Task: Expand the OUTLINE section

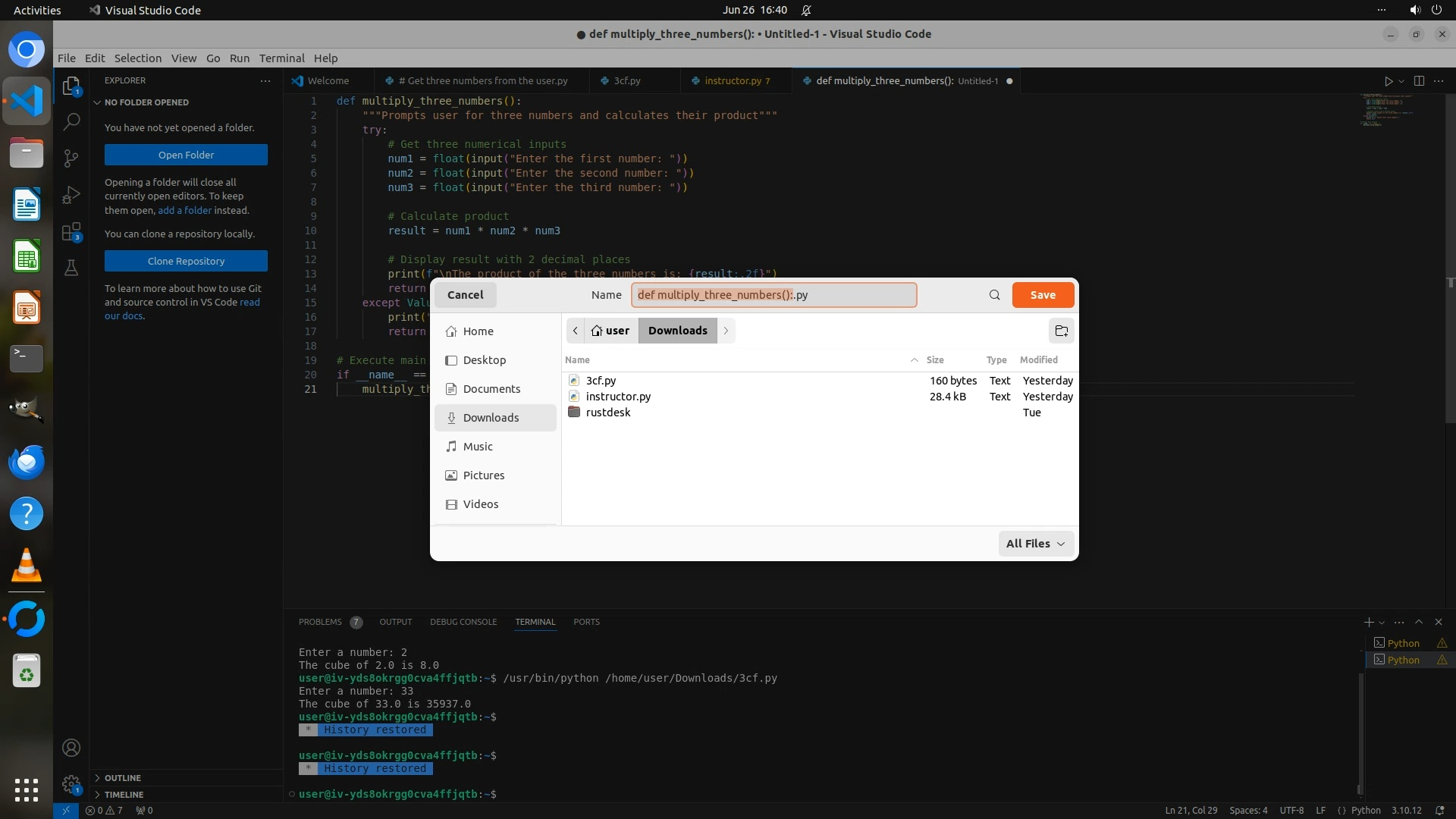Action: [x=123, y=778]
